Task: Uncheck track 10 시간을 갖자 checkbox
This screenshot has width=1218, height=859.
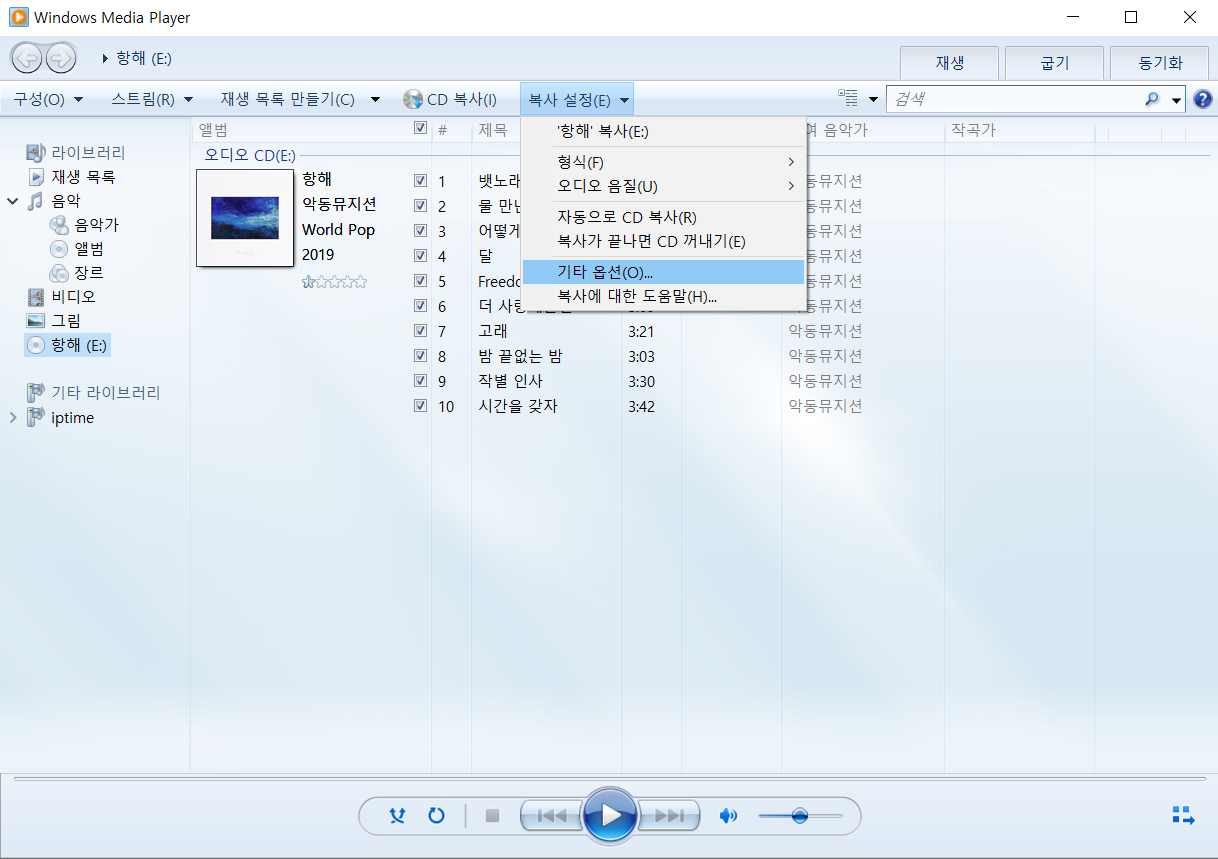Action: (421, 406)
